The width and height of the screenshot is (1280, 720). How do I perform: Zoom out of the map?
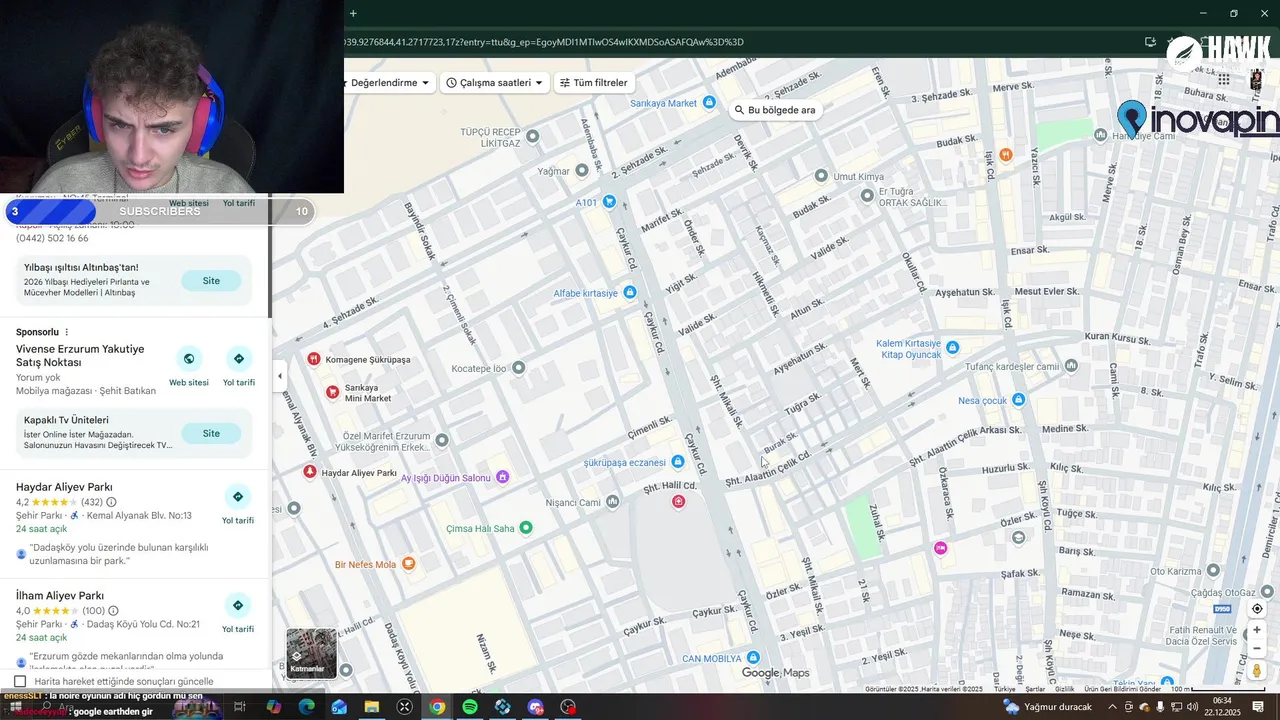point(1257,648)
